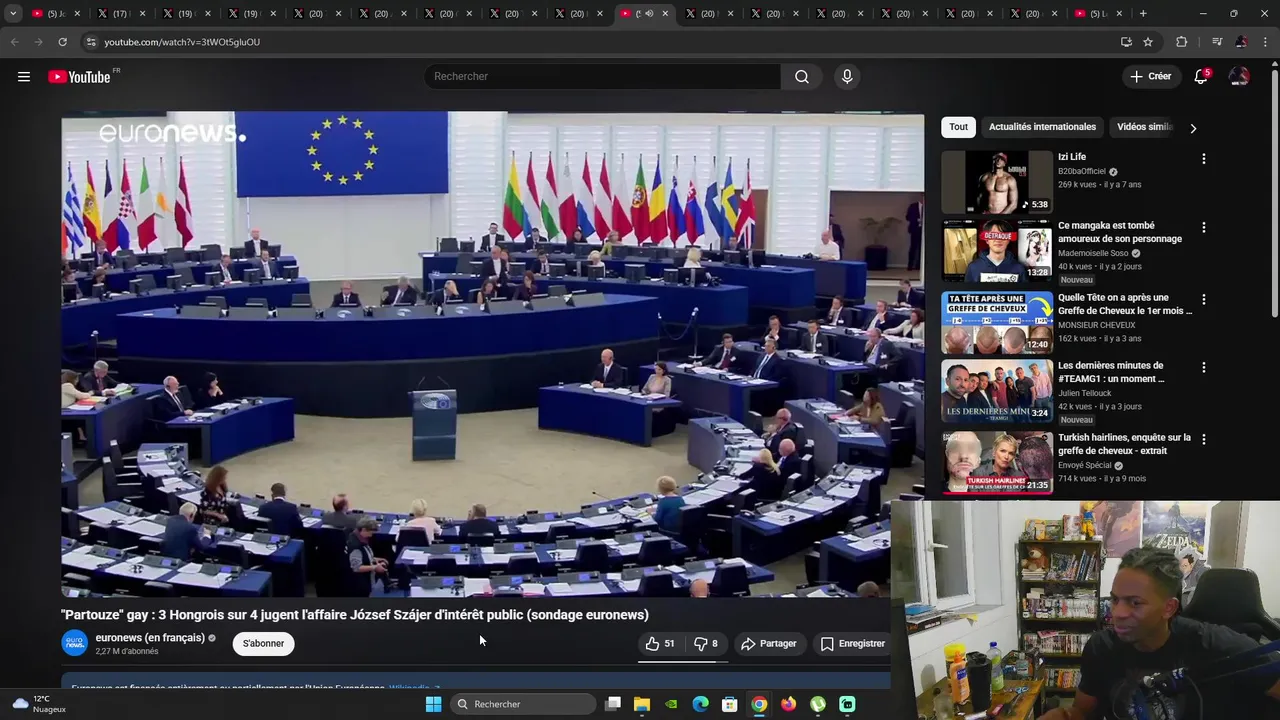Image resolution: width=1280 pixels, height=720 pixels.
Task: Open uTorrent from taskbar
Action: point(818,704)
